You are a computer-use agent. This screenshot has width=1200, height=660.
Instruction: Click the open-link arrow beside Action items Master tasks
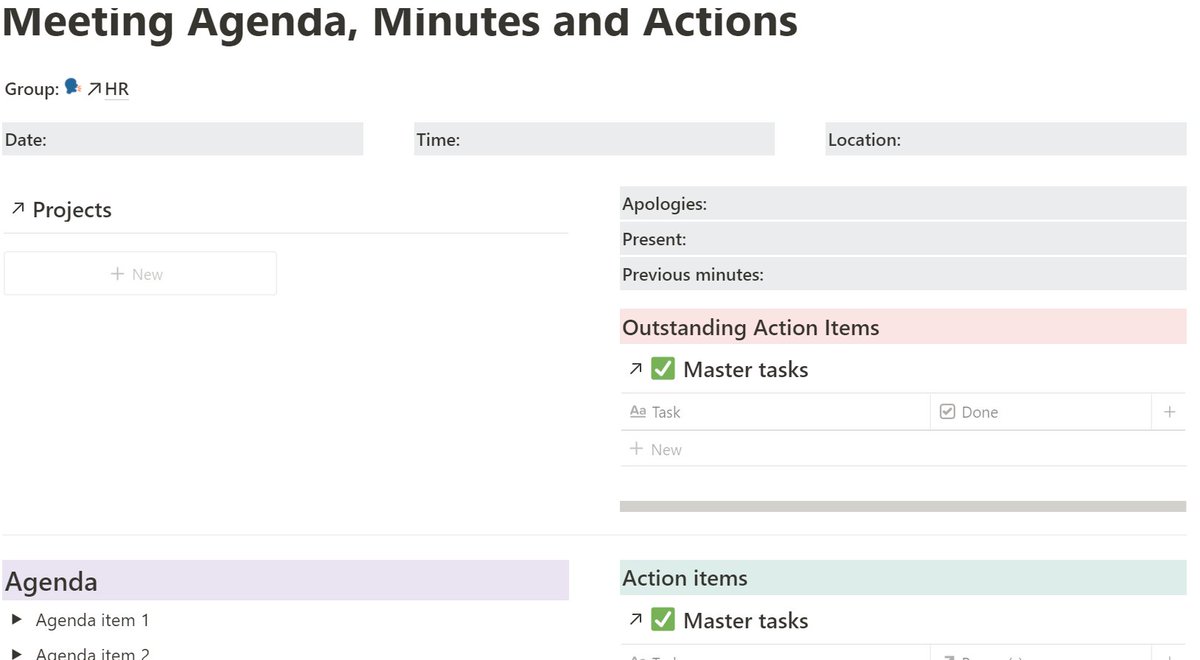[x=637, y=619]
